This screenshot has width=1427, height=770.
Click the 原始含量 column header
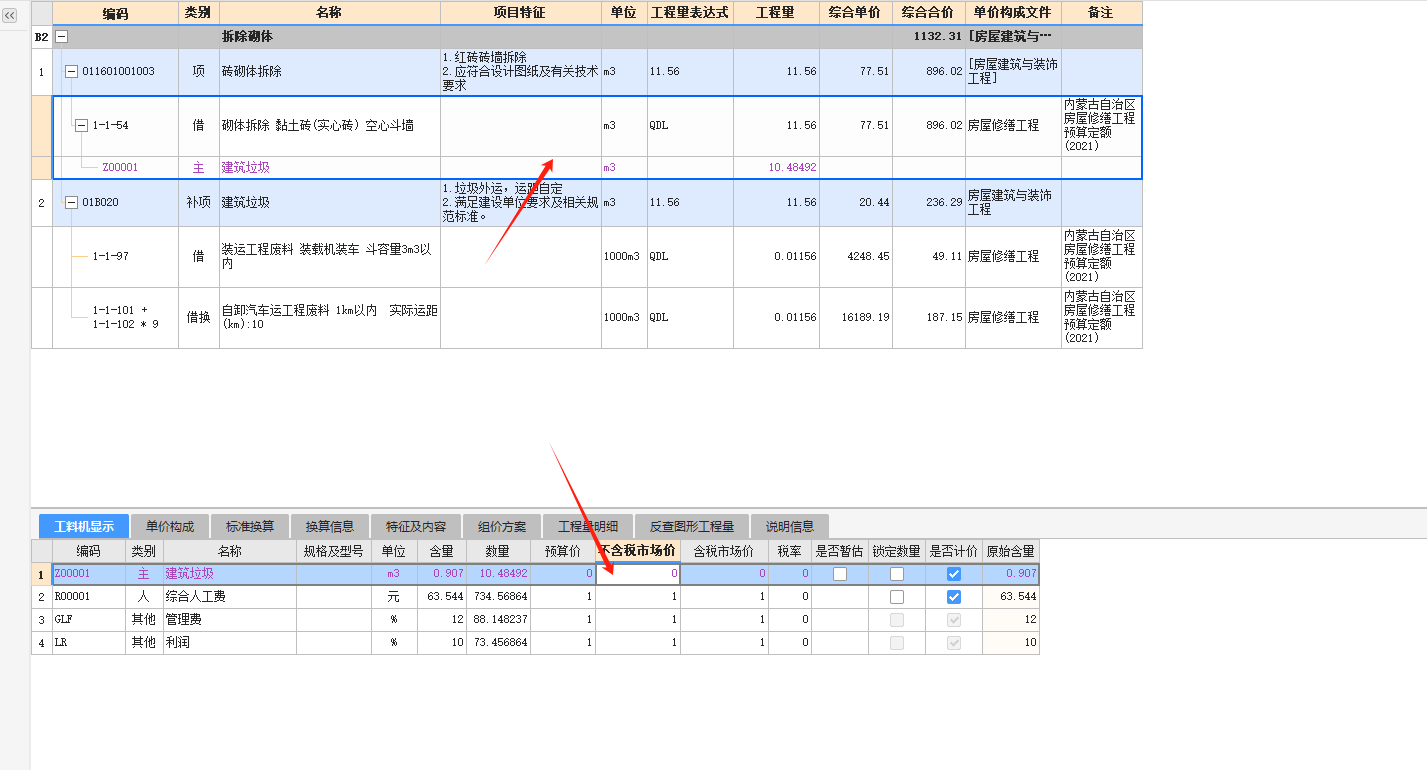pyautogui.click(x=1011, y=551)
